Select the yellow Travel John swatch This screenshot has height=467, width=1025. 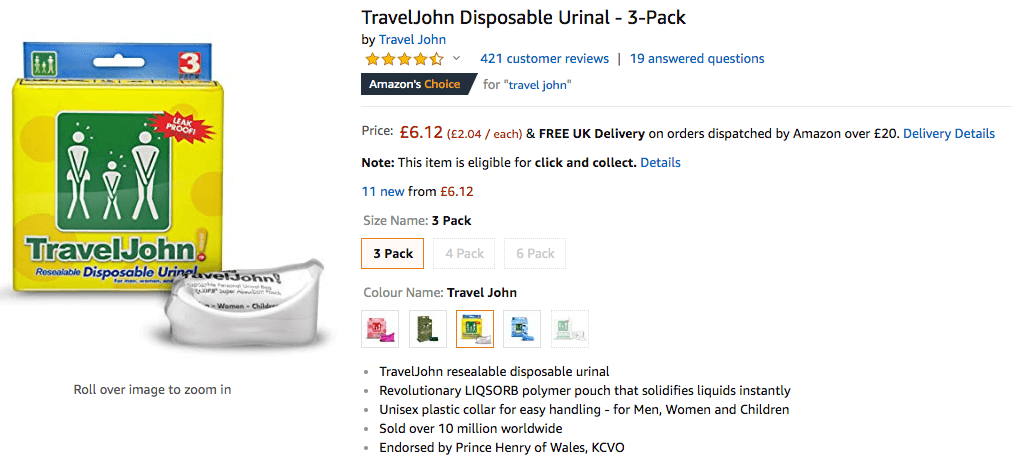click(474, 329)
